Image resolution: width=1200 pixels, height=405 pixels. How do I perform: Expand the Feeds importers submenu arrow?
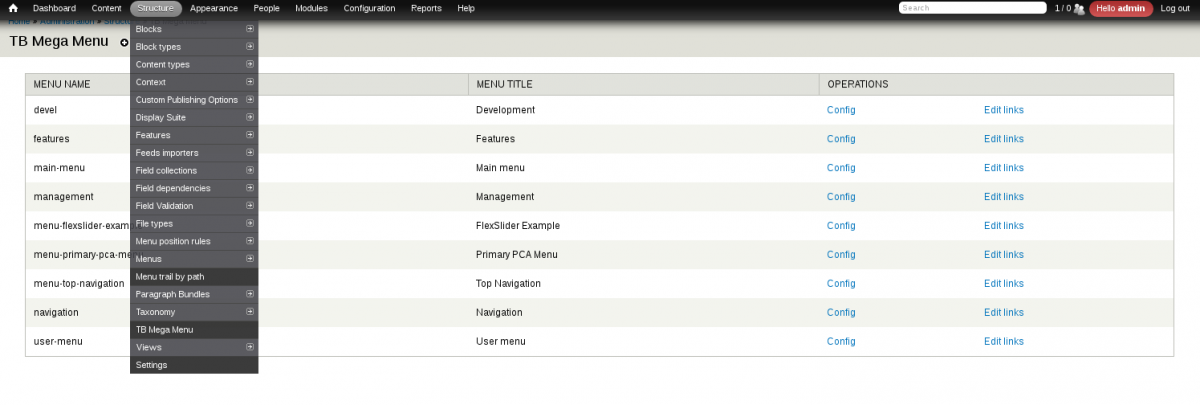249,153
